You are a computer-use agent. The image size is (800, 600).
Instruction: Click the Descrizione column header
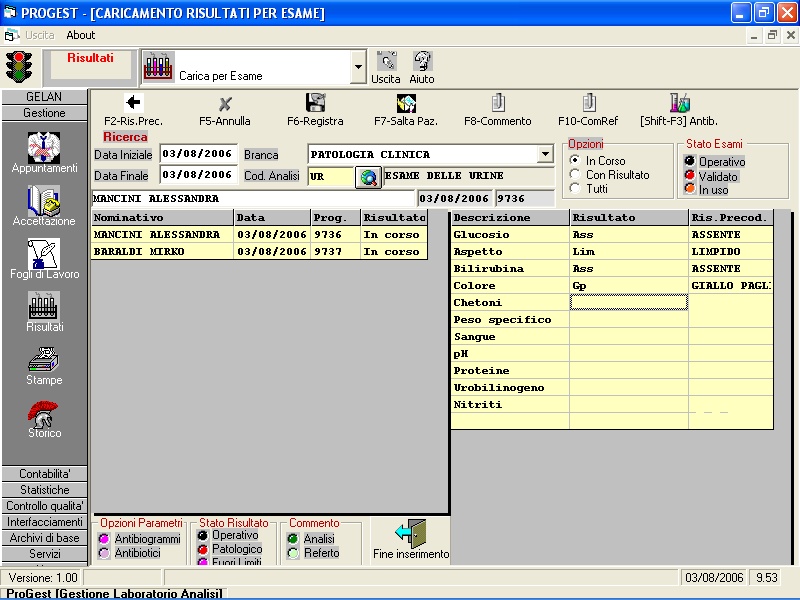(510, 217)
